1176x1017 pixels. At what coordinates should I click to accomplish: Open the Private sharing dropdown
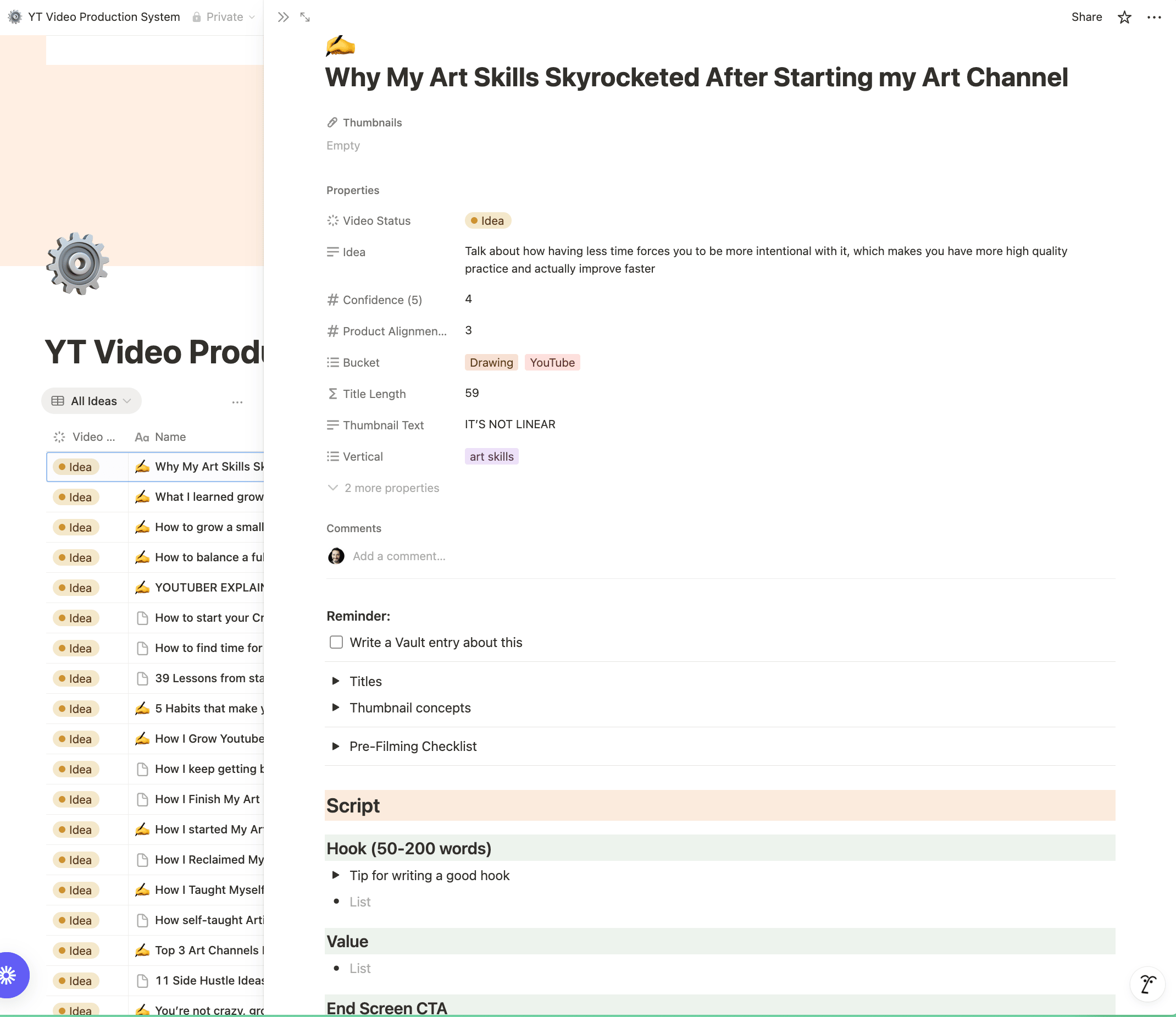[x=224, y=17]
